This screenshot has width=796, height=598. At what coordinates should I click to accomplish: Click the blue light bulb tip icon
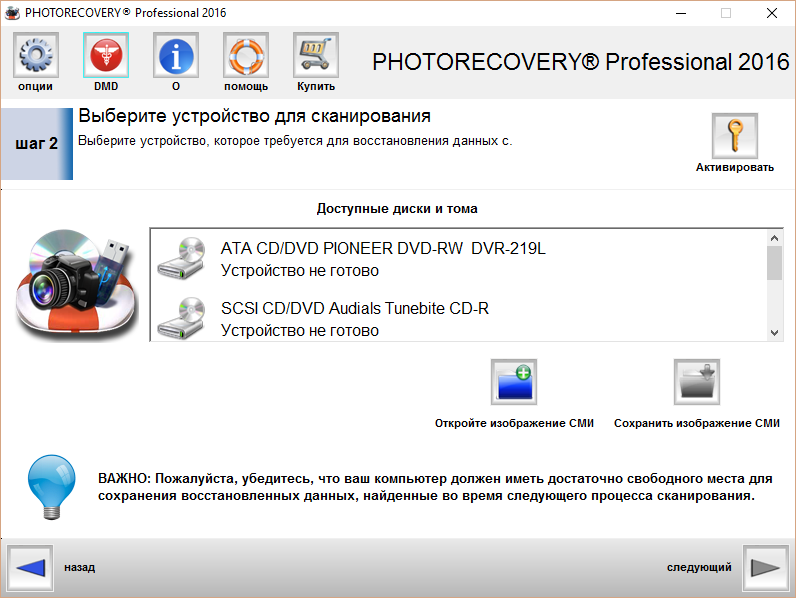pos(52,487)
